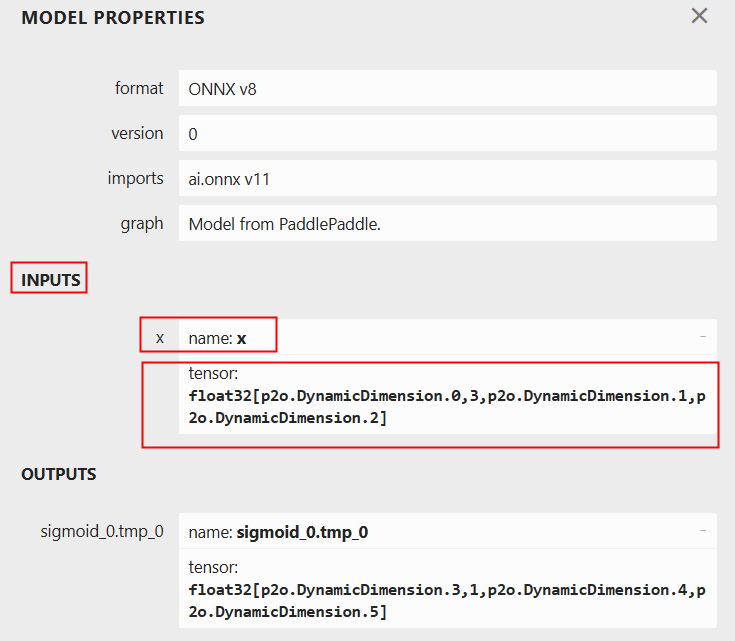Collapse the sigmoid_0.tmp_0 output details

tap(703, 530)
